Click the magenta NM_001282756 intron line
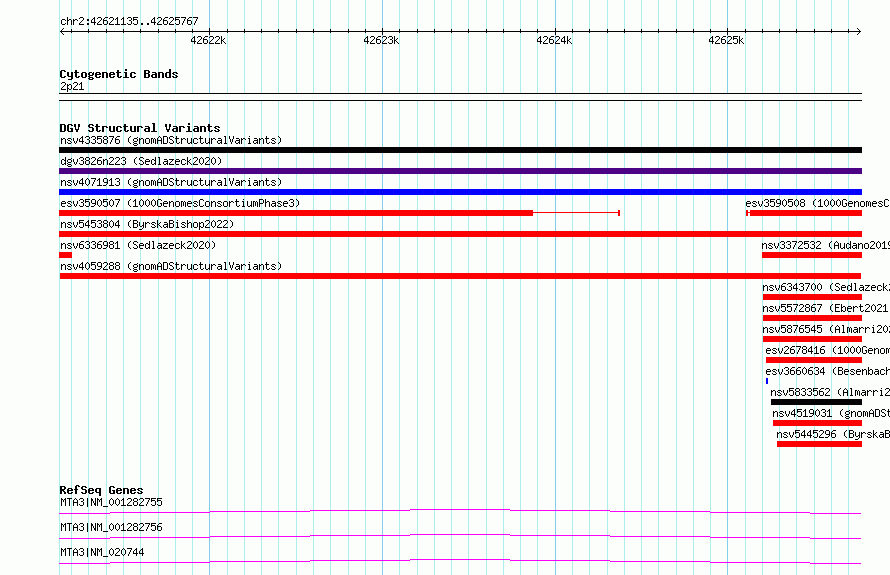This screenshot has width=890, height=575. click(460, 535)
